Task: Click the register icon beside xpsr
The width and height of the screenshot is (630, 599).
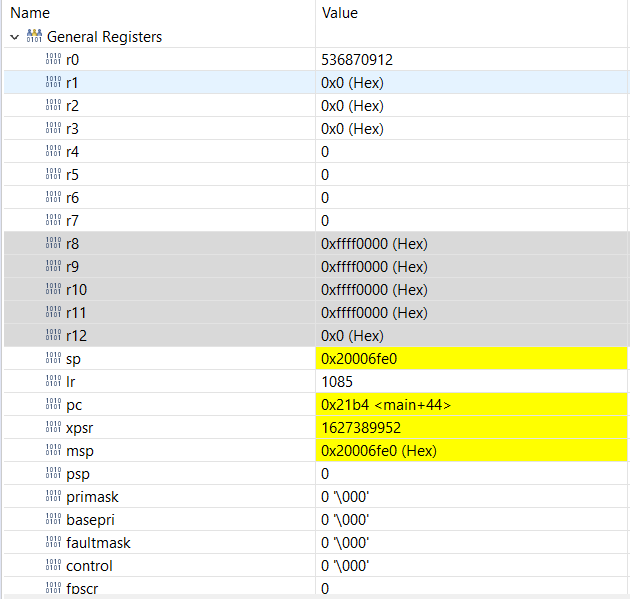Action: (53, 427)
